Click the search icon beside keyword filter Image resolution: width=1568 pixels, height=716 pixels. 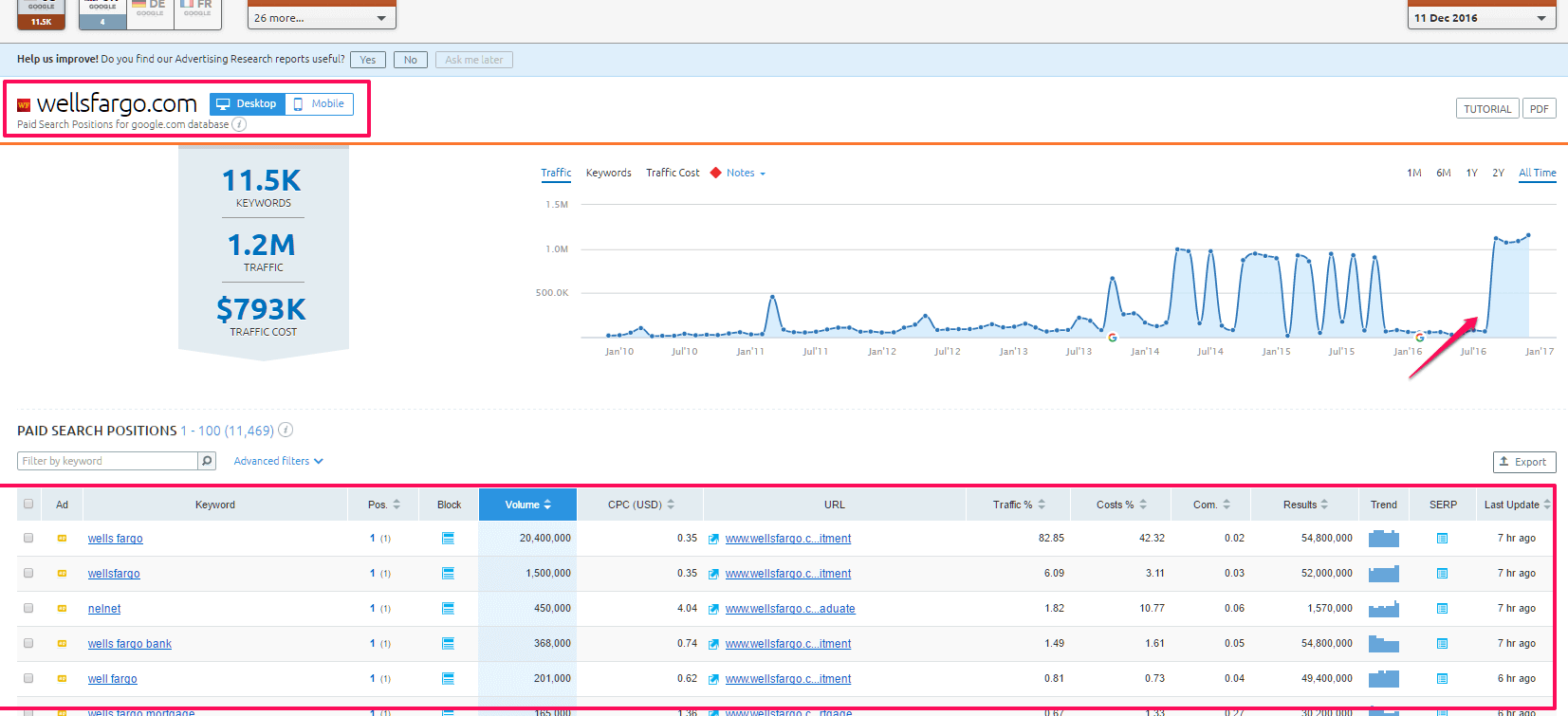pyautogui.click(x=207, y=461)
